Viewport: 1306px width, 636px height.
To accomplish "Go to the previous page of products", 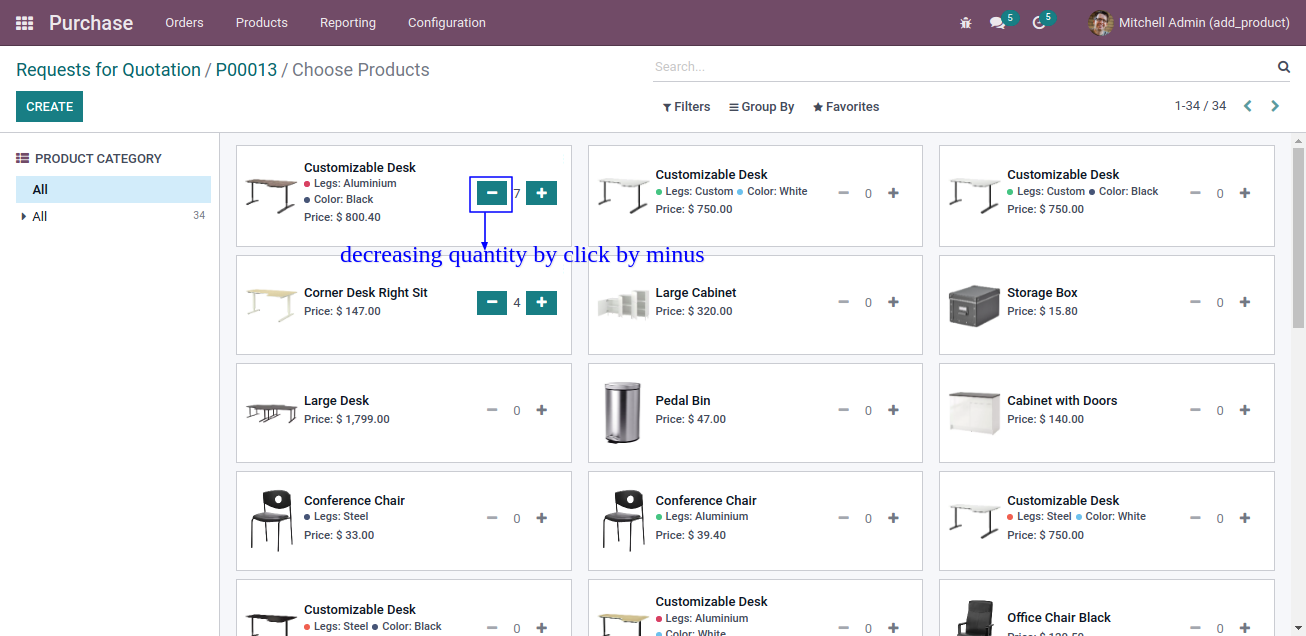I will [1248, 106].
